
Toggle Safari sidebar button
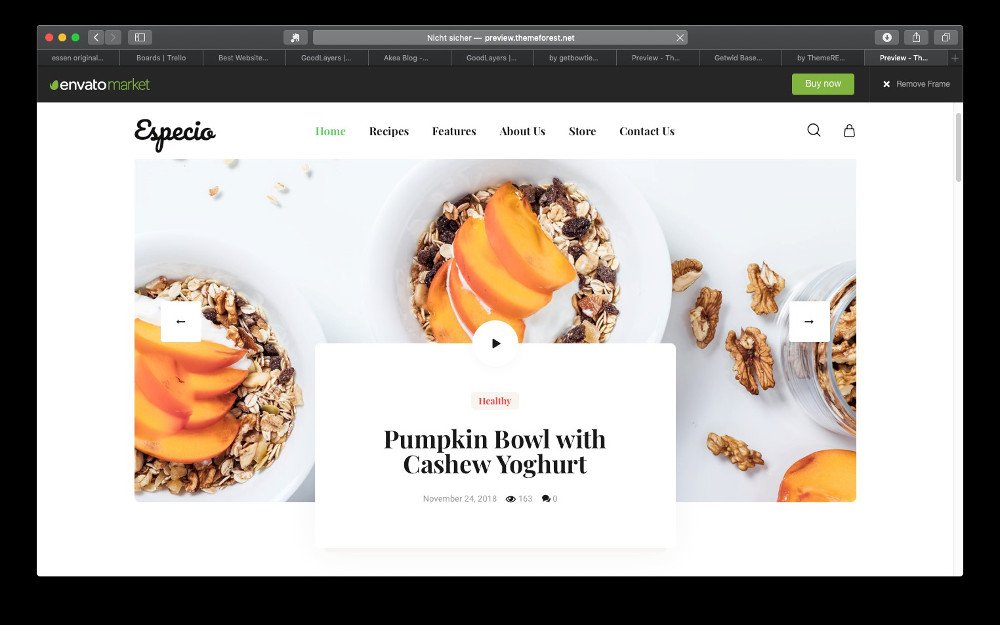tap(140, 38)
